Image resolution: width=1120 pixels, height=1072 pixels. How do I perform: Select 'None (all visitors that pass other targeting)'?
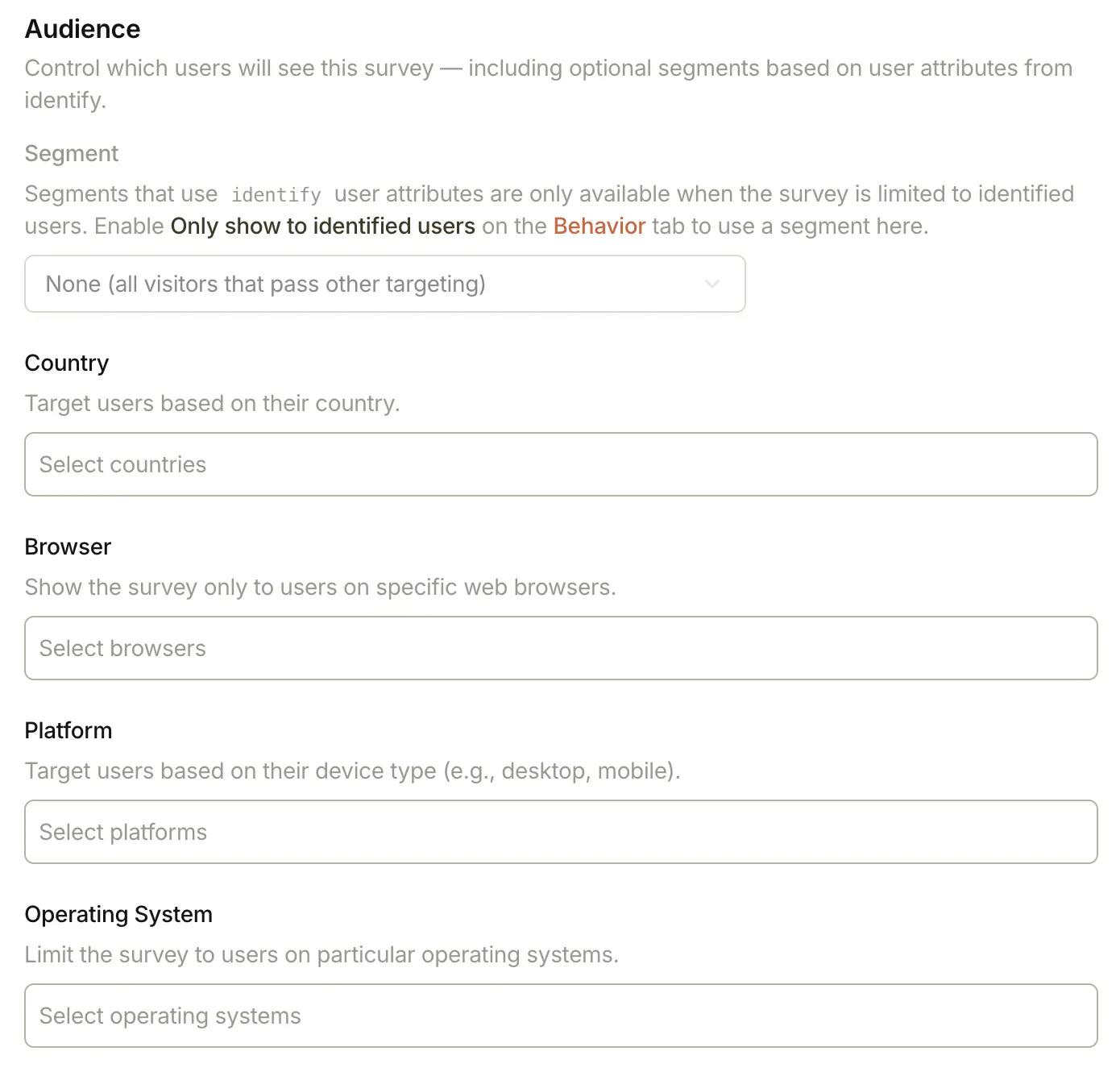(x=384, y=284)
